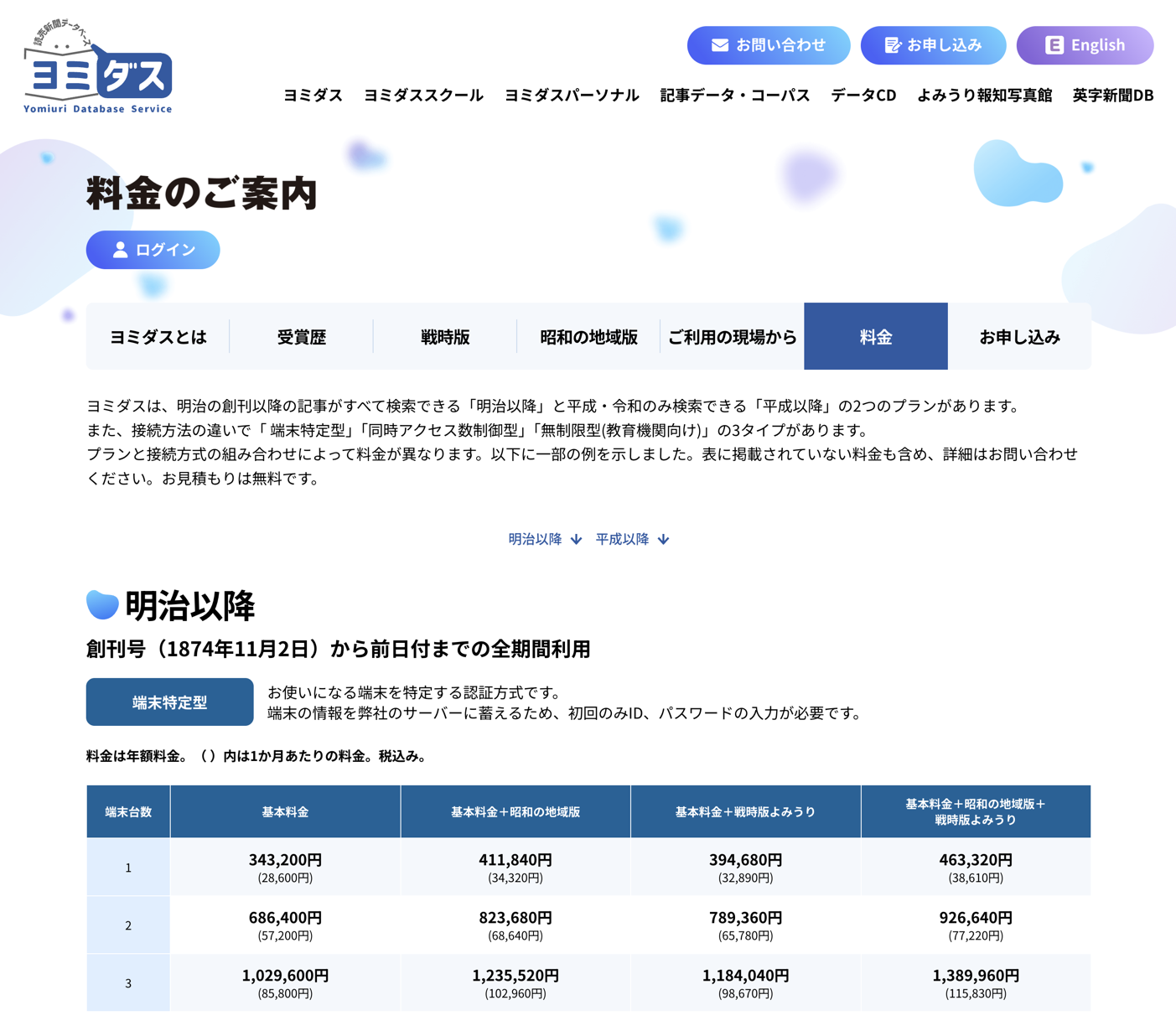Select the 料金 tab
This screenshot has width=1176, height=1031.
(876, 336)
